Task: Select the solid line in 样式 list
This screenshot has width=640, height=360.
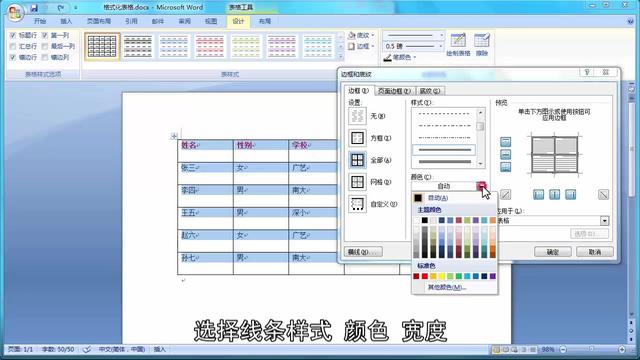Action: 444,150
